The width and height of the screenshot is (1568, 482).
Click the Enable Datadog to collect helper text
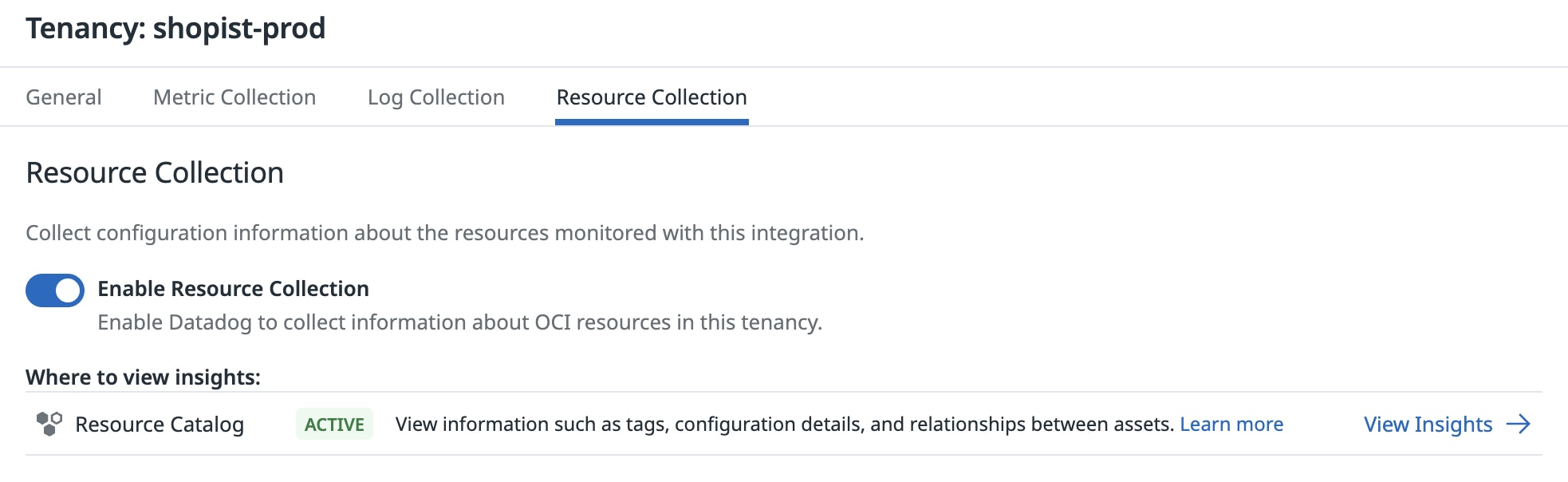pyautogui.click(x=459, y=322)
